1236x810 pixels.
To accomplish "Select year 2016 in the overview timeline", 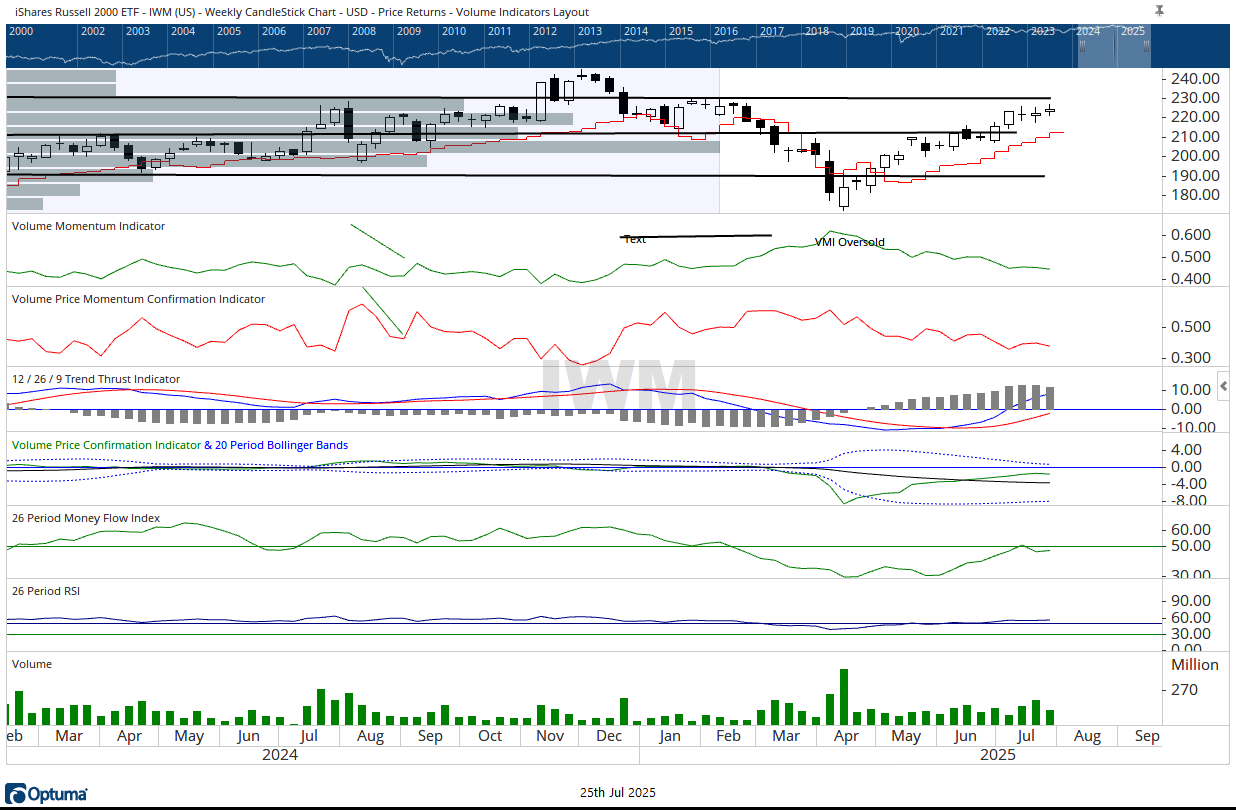I will tap(725, 31).
